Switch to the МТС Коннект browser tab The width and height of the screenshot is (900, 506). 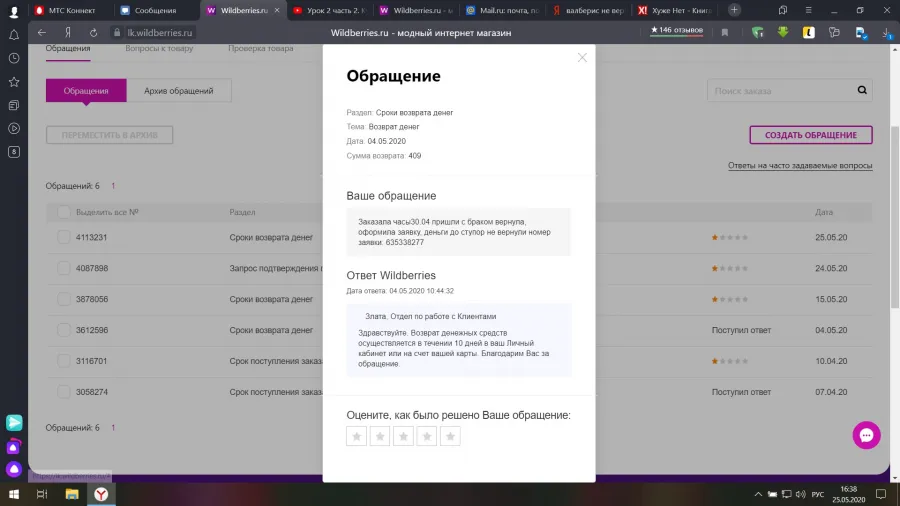(71, 10)
